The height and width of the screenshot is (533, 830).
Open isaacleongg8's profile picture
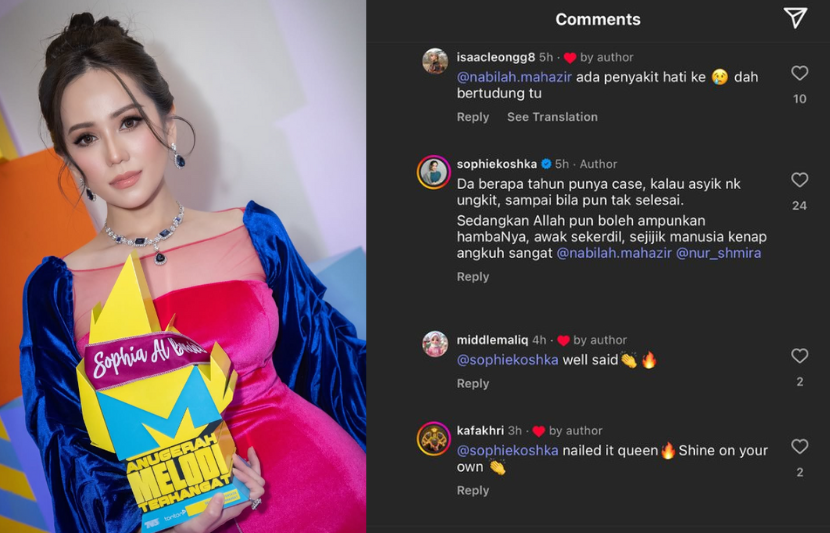[x=435, y=61]
